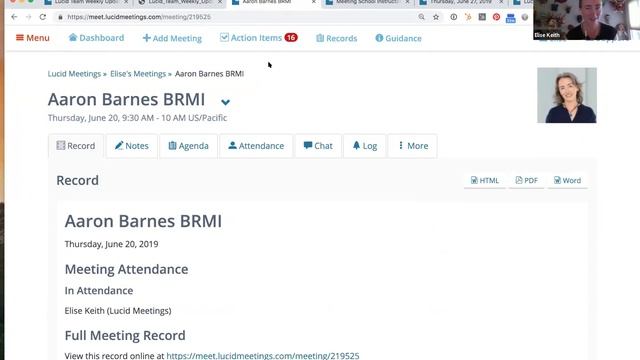Bookmark the page with the star icon
640x360 pixels.
click(436, 17)
